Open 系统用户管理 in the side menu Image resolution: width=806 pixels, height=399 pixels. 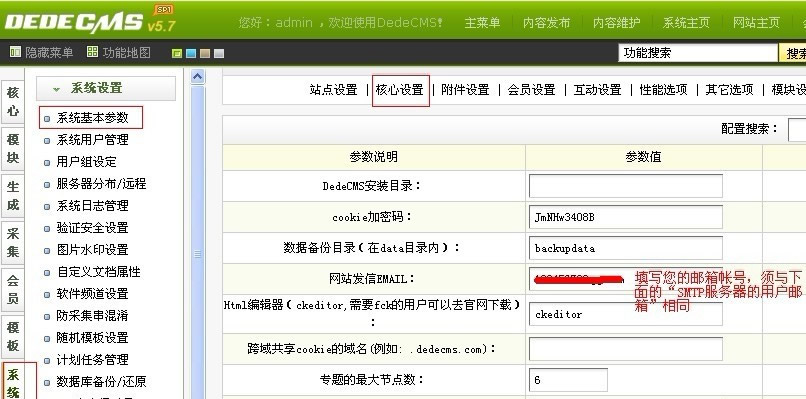tap(92, 140)
